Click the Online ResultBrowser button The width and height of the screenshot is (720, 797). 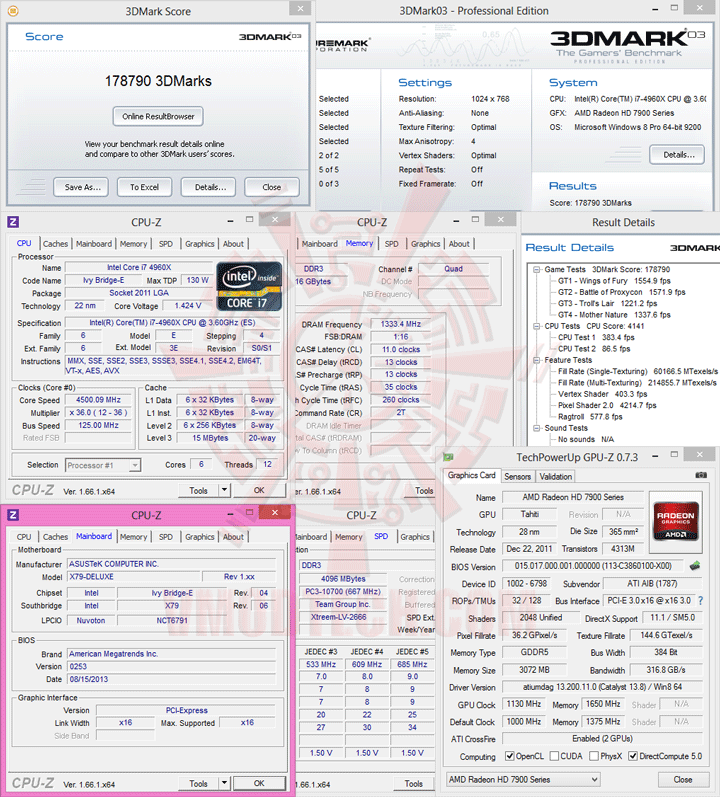[x=158, y=116]
